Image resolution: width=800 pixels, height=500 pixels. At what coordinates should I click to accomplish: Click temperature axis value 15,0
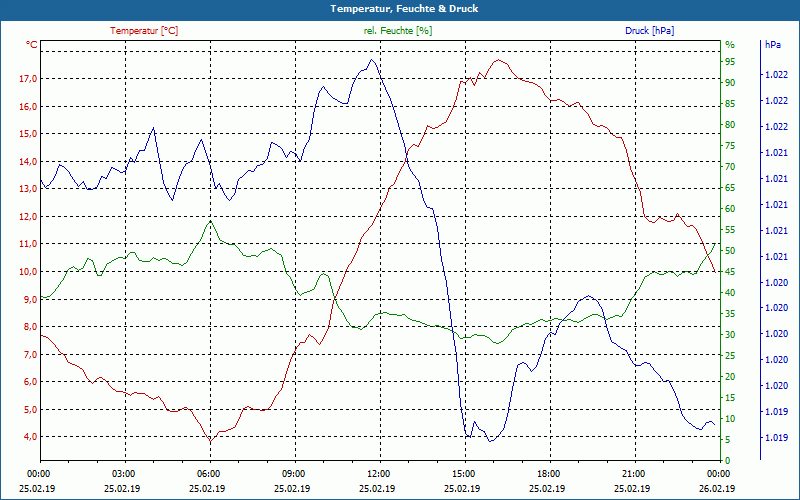pyautogui.click(x=28, y=134)
